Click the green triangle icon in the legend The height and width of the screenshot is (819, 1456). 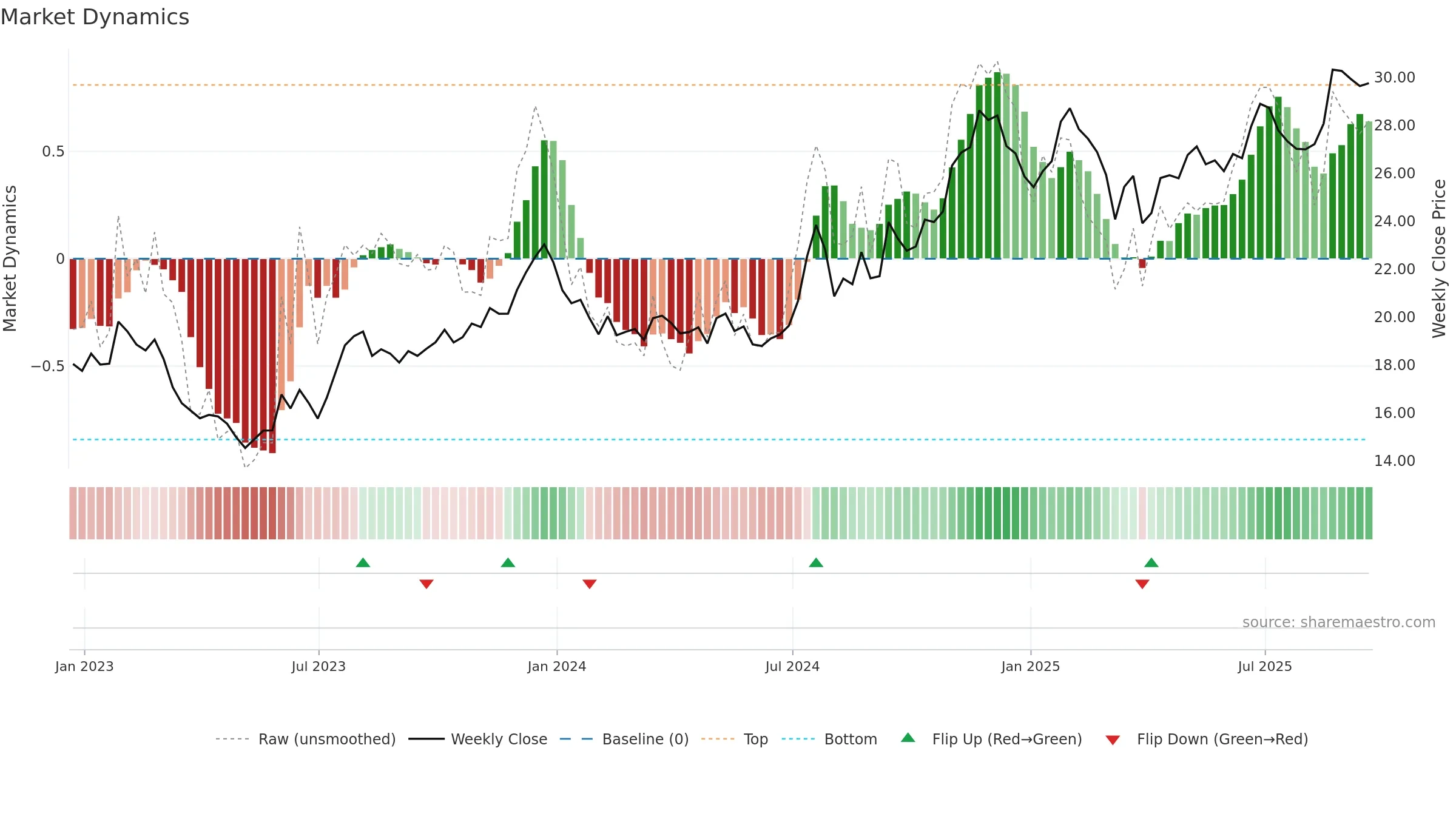point(908,738)
